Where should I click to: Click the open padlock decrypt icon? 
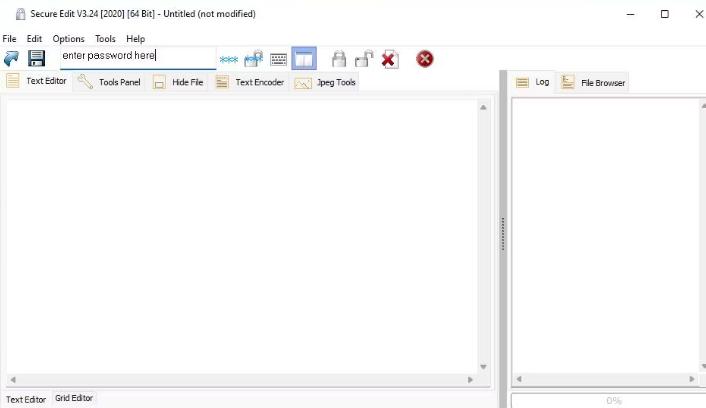364,59
